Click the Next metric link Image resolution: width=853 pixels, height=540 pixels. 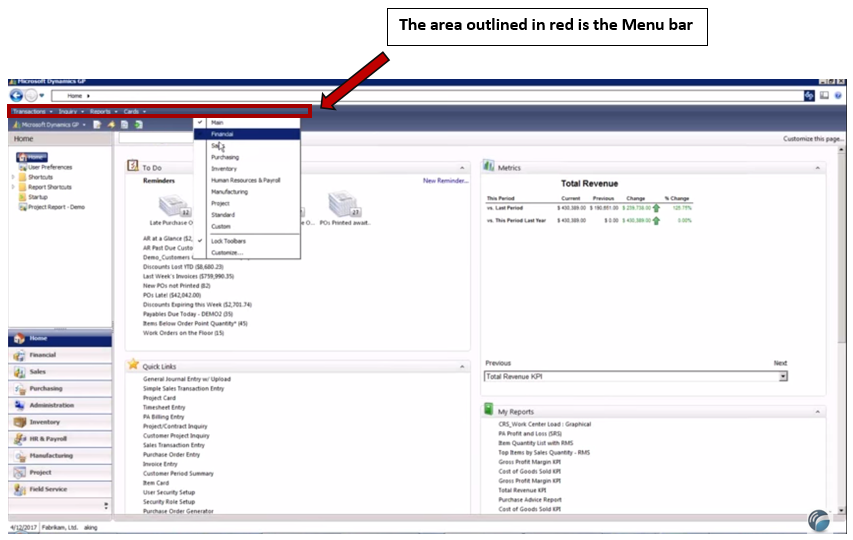click(780, 363)
